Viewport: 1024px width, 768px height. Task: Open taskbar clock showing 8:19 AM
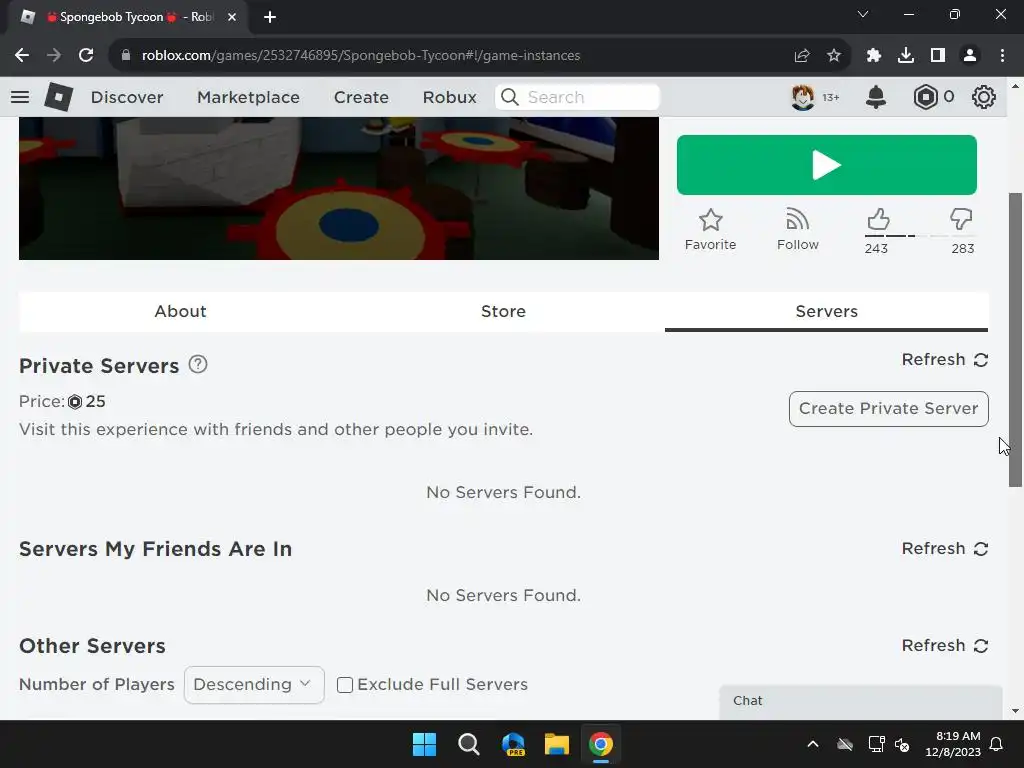(x=953, y=744)
